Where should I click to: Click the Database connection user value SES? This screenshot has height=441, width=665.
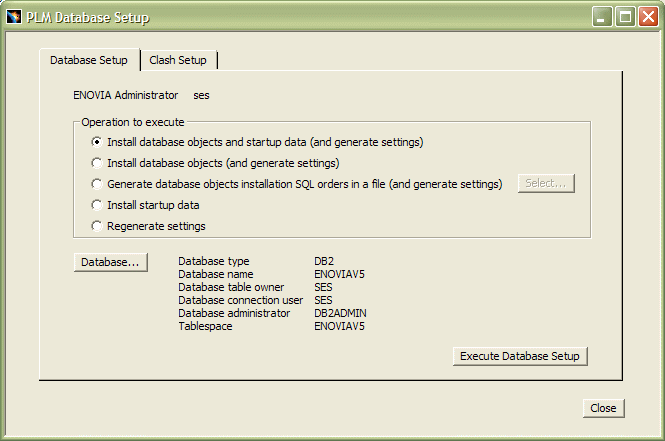323,300
